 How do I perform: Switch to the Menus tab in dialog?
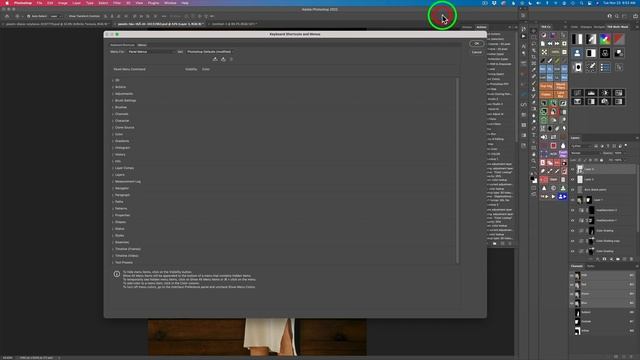(x=142, y=45)
